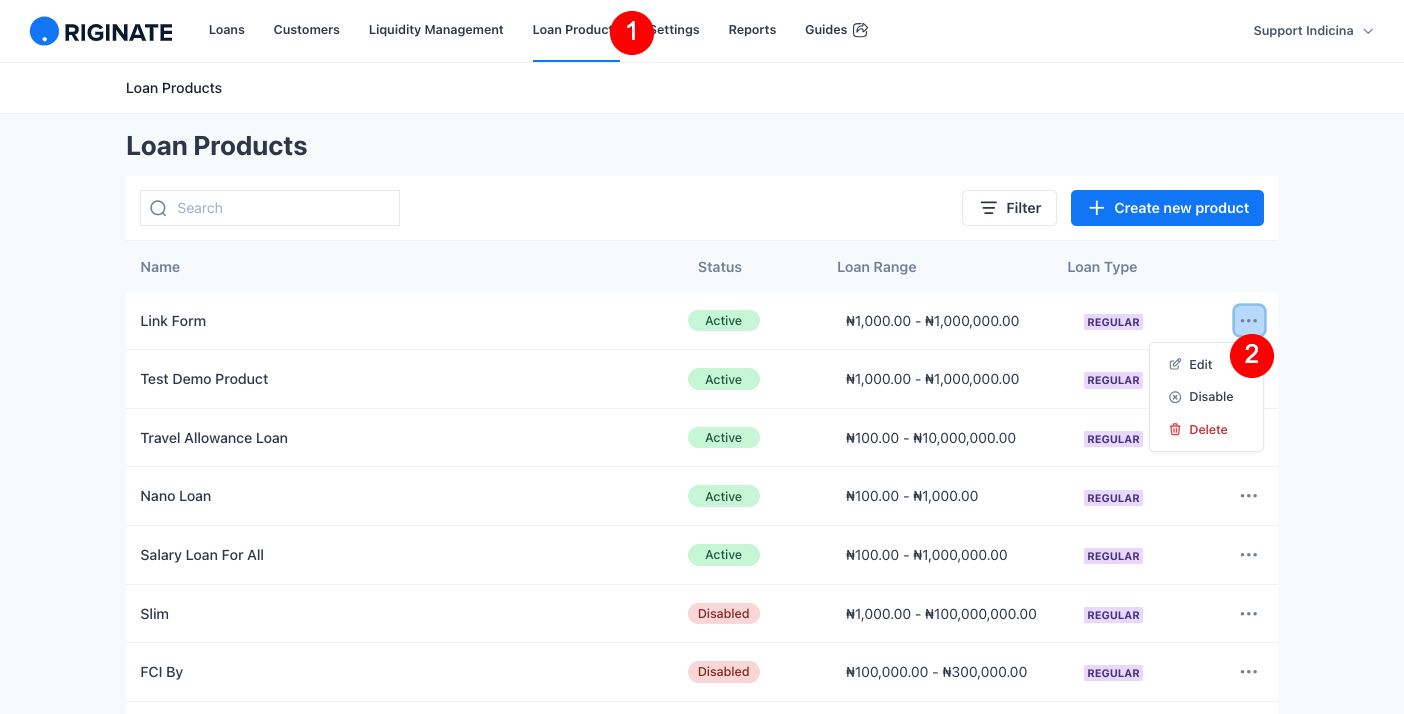Click REGULAR tag on Link Form row

pos(1113,322)
